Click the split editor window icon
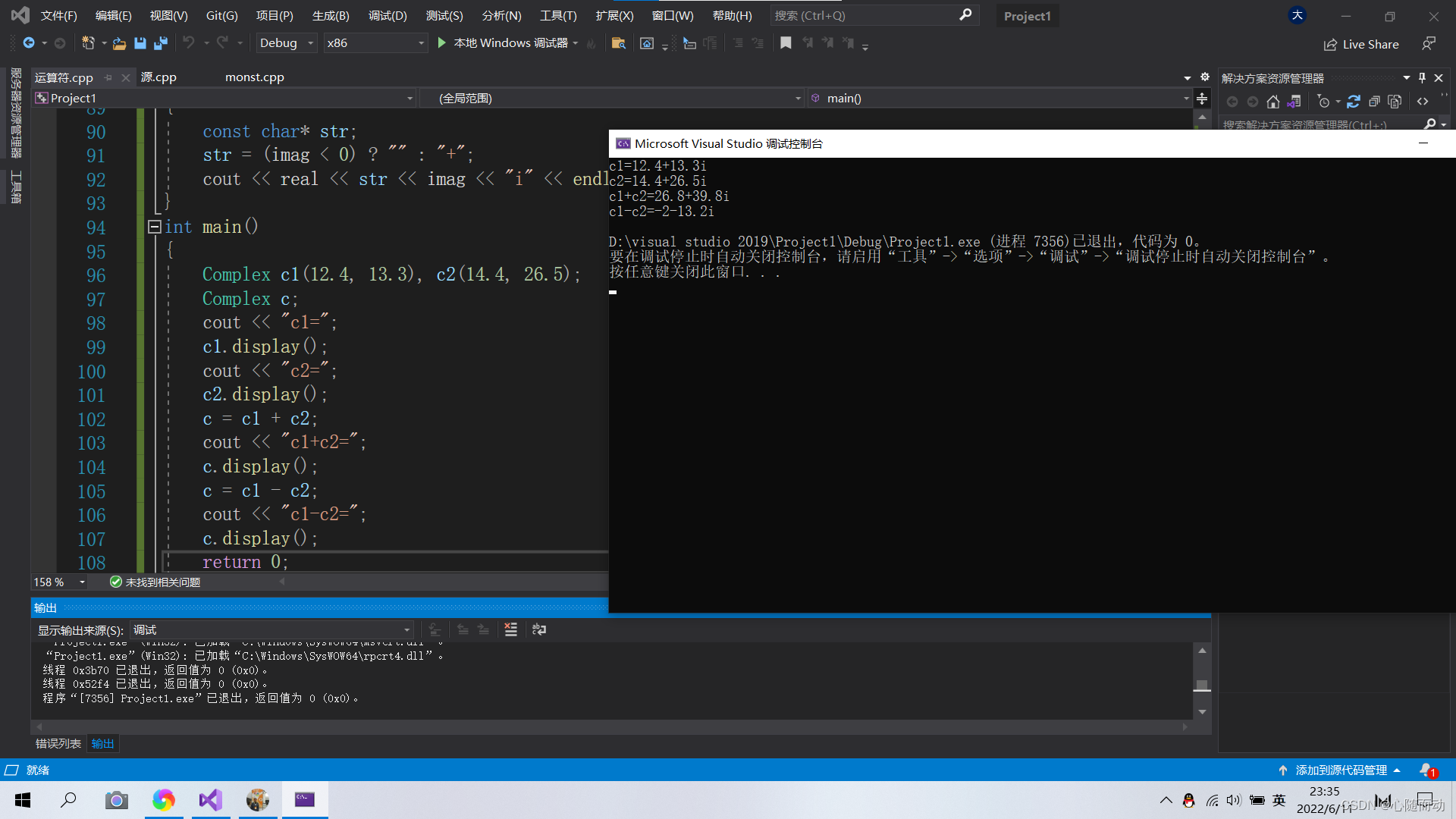Screen dimensions: 1456x819 (1202, 98)
